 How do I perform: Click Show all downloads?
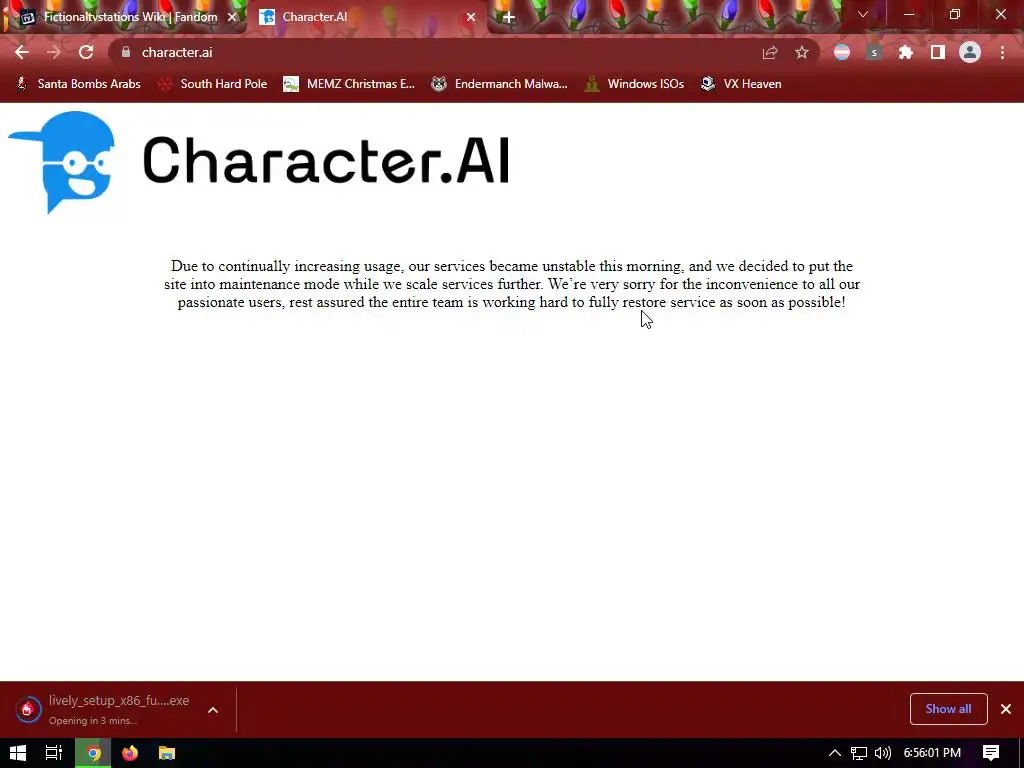pos(948,709)
